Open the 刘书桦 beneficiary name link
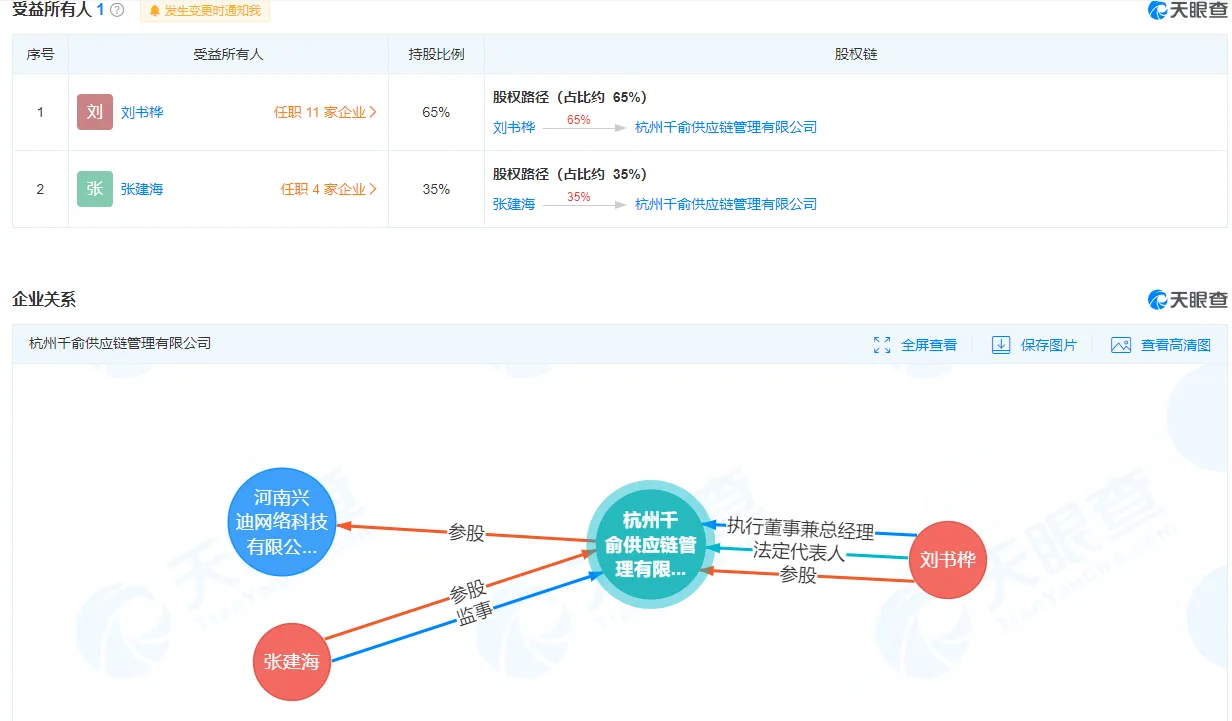 click(x=142, y=112)
